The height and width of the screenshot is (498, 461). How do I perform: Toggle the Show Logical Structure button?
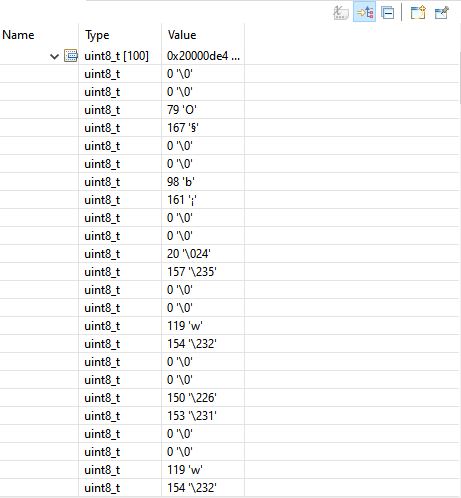coord(364,13)
